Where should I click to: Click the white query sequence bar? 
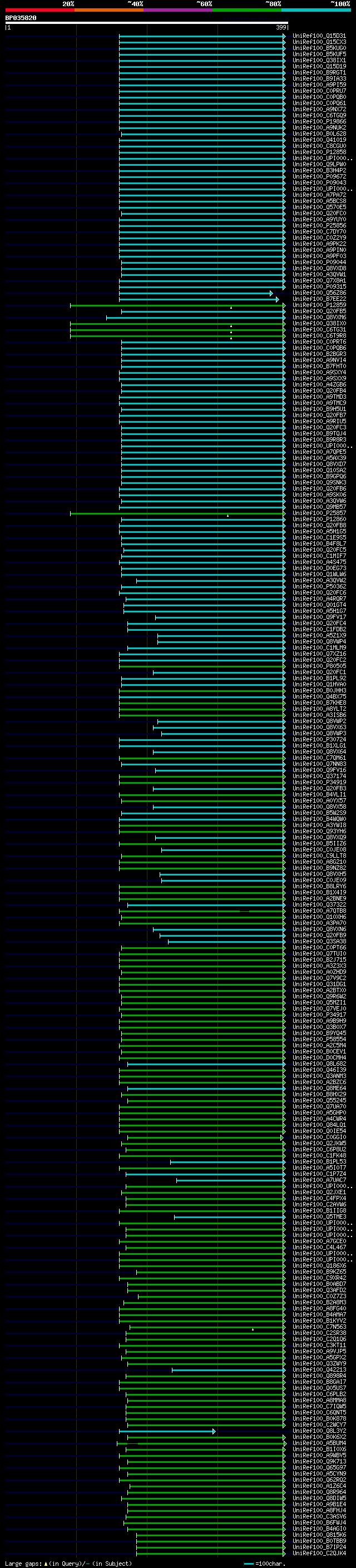pyautogui.click(x=147, y=23)
